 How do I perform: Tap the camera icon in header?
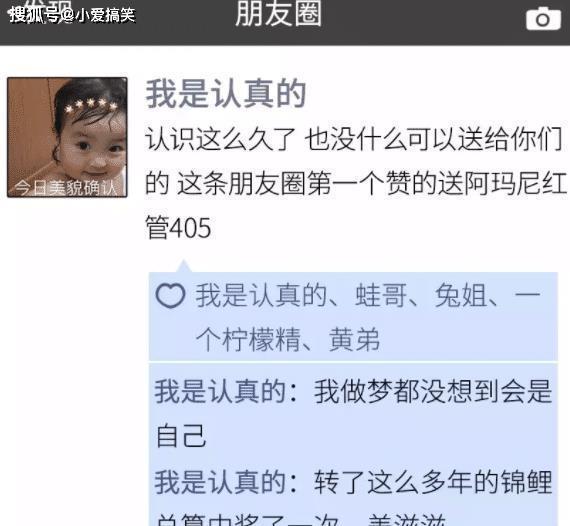pyautogui.click(x=543, y=18)
